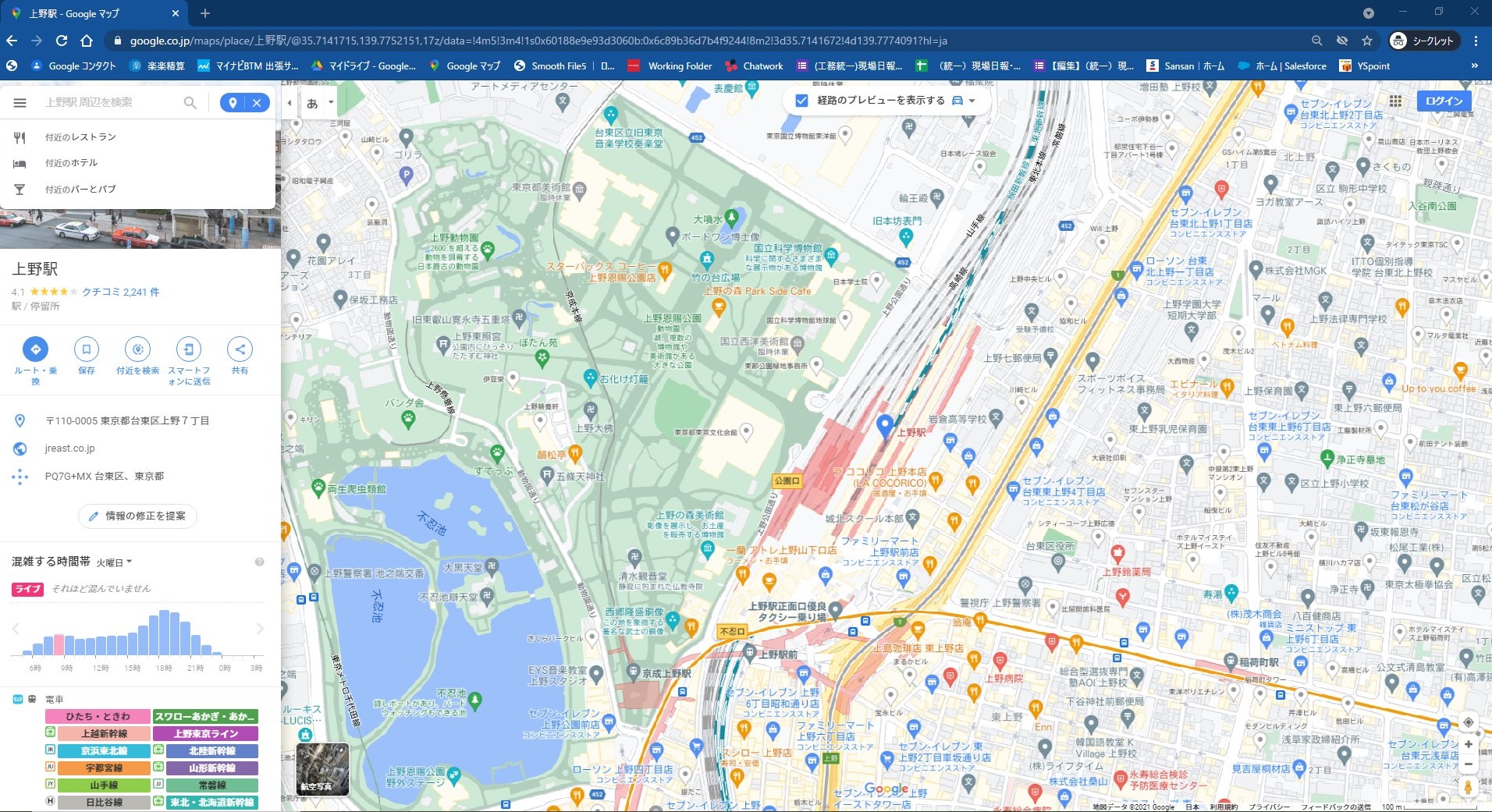1492x812 pixels.
Task: Switch map to 航空写真 satellite view
Action: pos(322,768)
